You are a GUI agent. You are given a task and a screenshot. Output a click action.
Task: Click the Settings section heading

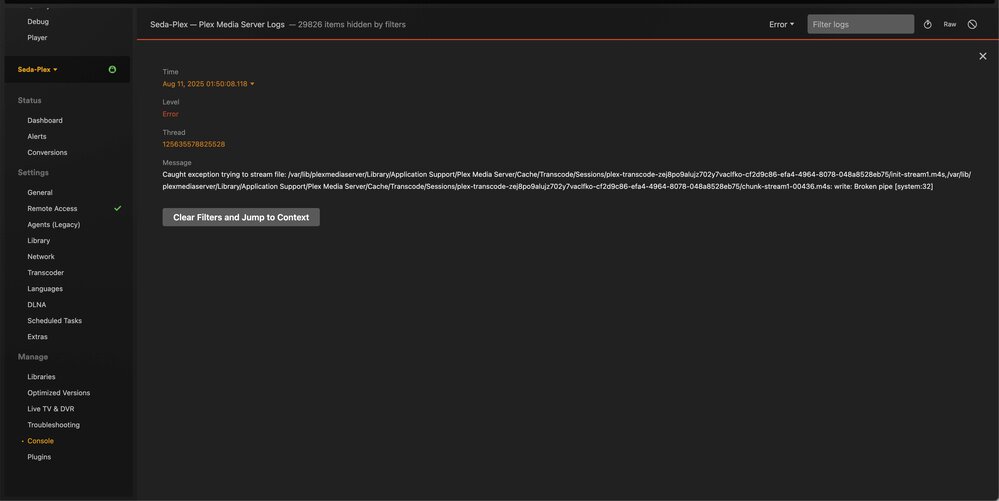(x=33, y=173)
